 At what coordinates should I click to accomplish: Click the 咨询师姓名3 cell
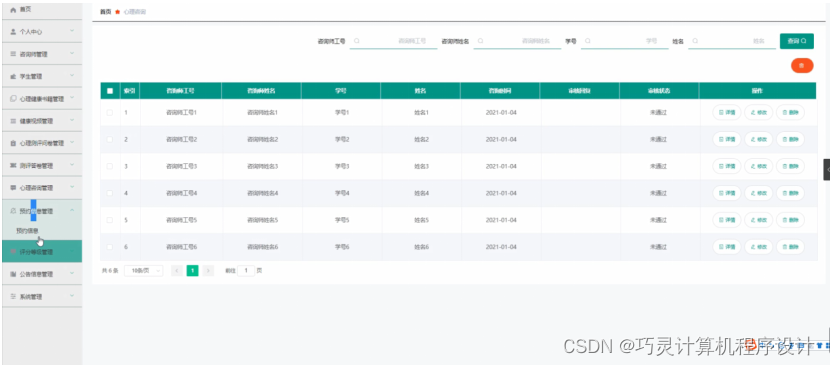[x=262, y=166]
